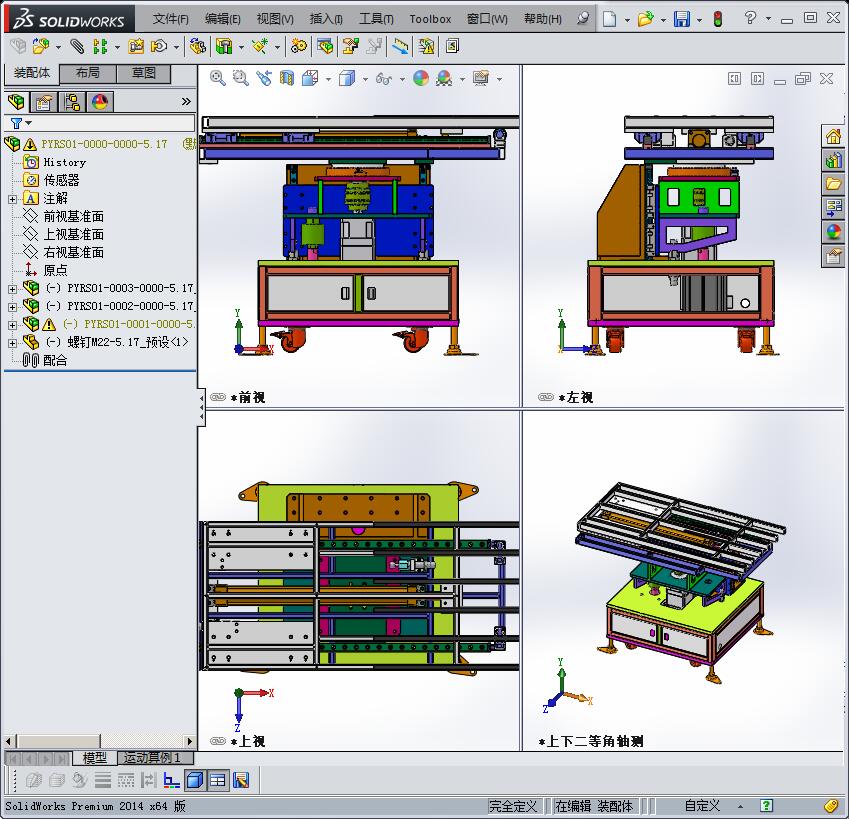Expand the manager tabs double-chevron

(186, 101)
